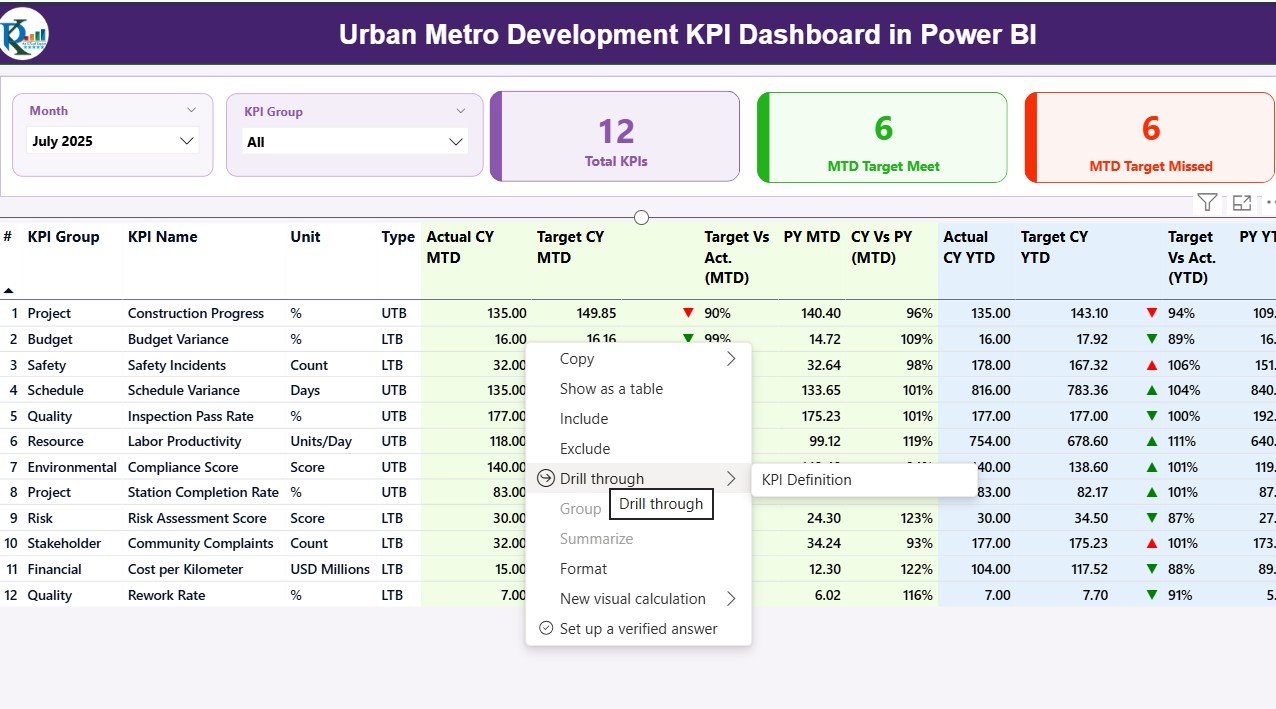
Task: Click the sort arrow under # column
Action: point(9,290)
